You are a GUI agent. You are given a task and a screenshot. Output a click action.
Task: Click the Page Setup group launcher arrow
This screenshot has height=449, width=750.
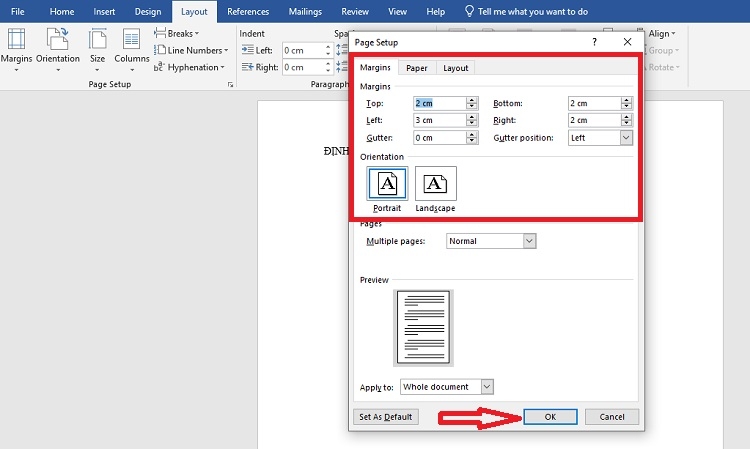click(x=231, y=85)
